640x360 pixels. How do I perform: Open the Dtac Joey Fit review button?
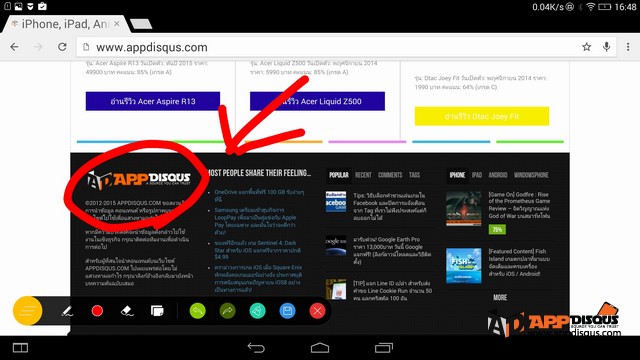482,116
